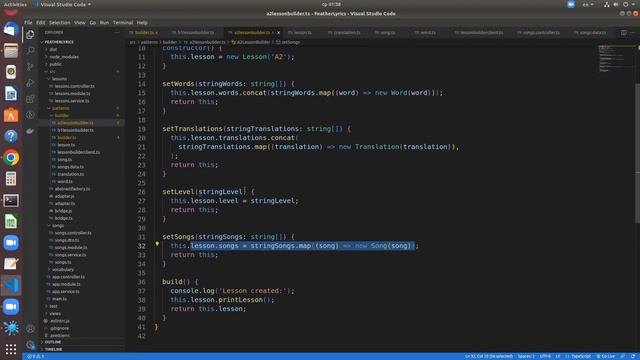This screenshot has height=360, width=640.
Task: Expand the TIMELINE section
Action: pos(53,349)
